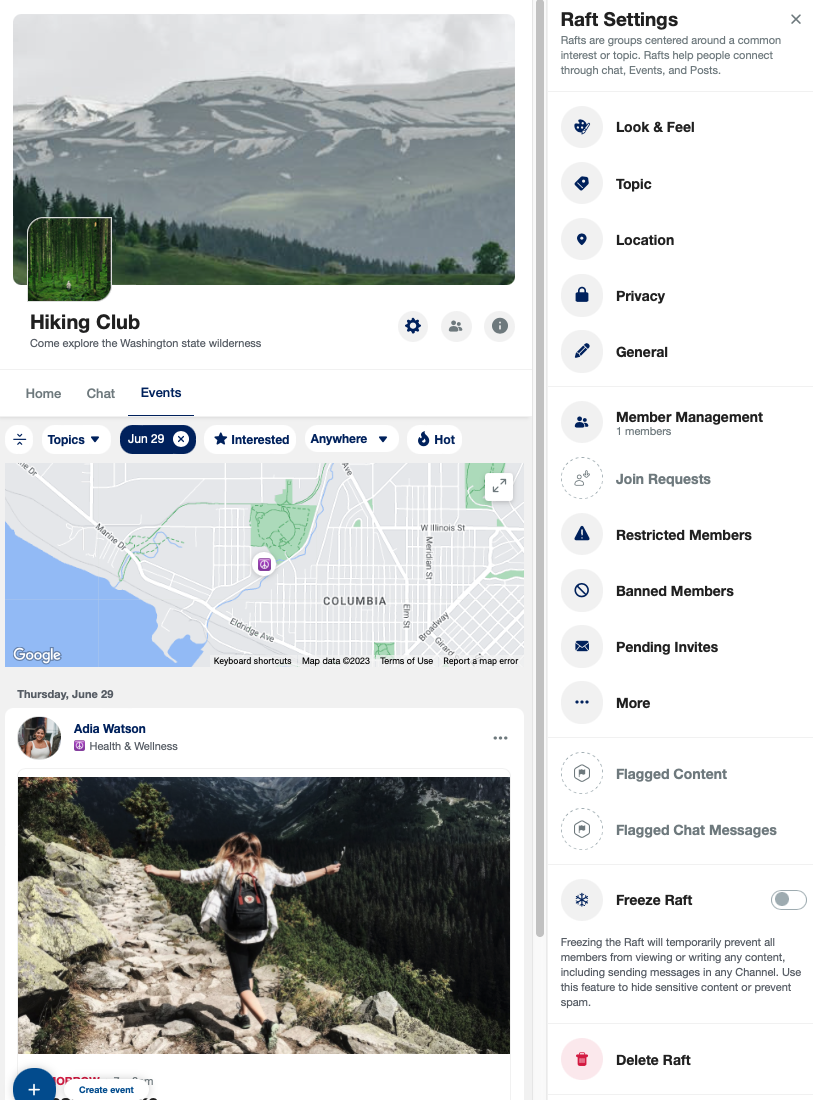Open Look & Feel palette icon
Image resolution: width=813 pixels, height=1100 pixels.
tap(582, 127)
